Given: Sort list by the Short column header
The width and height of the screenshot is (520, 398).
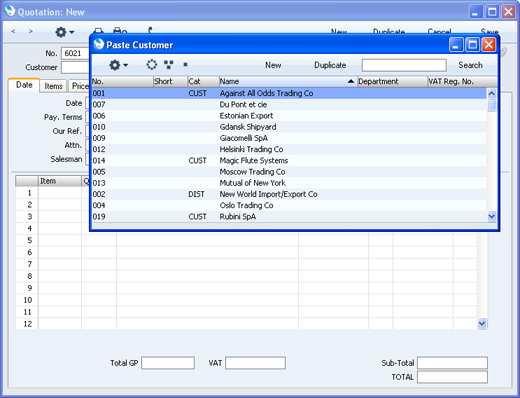Looking at the screenshot, I should coord(170,81).
